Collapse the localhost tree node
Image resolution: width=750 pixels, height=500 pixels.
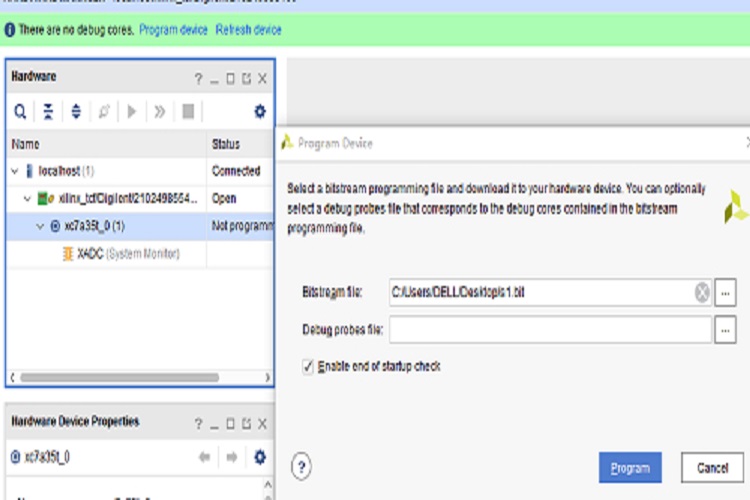(x=16, y=171)
